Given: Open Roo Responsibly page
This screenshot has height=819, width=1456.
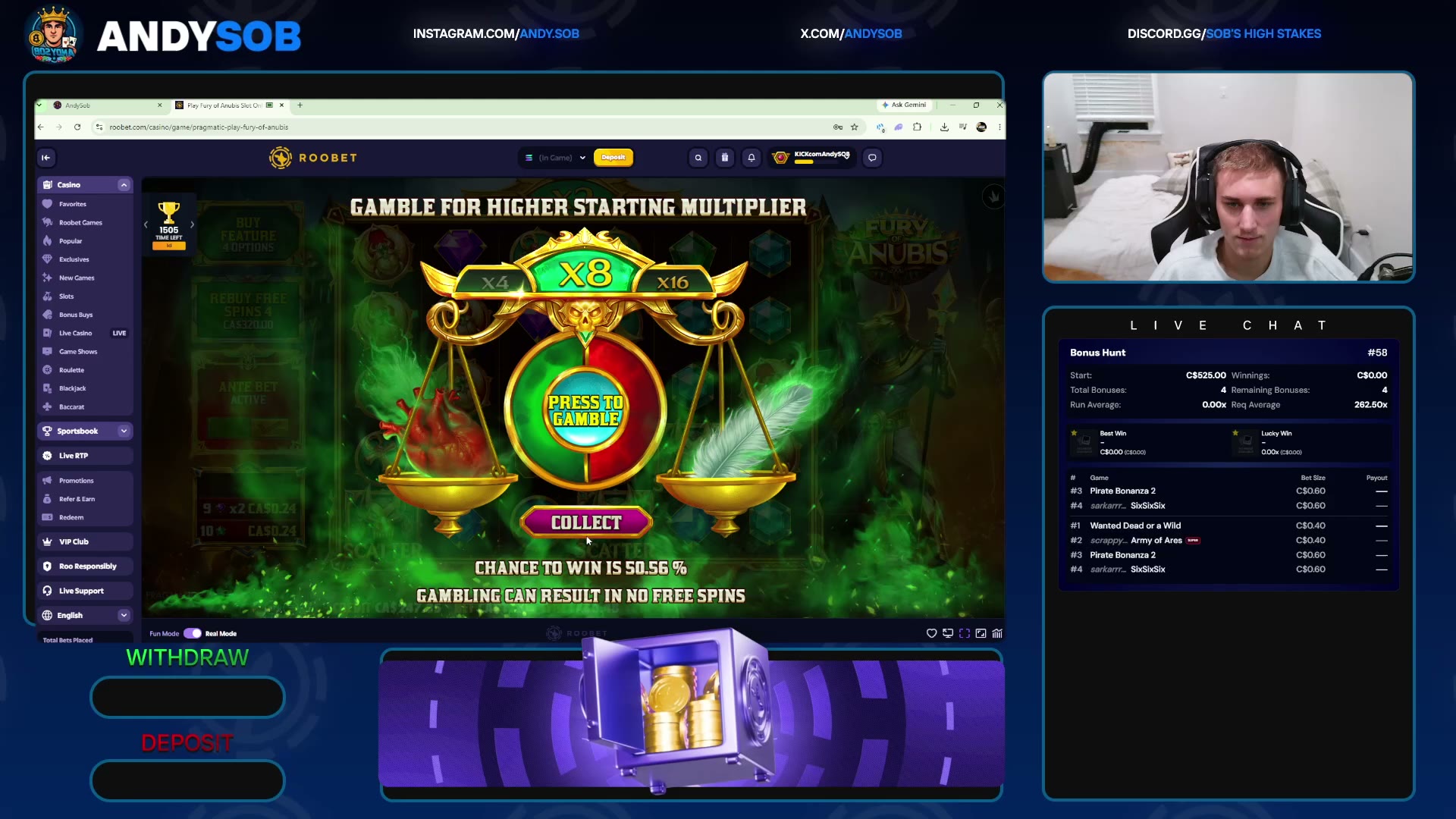Looking at the screenshot, I should coord(85,566).
